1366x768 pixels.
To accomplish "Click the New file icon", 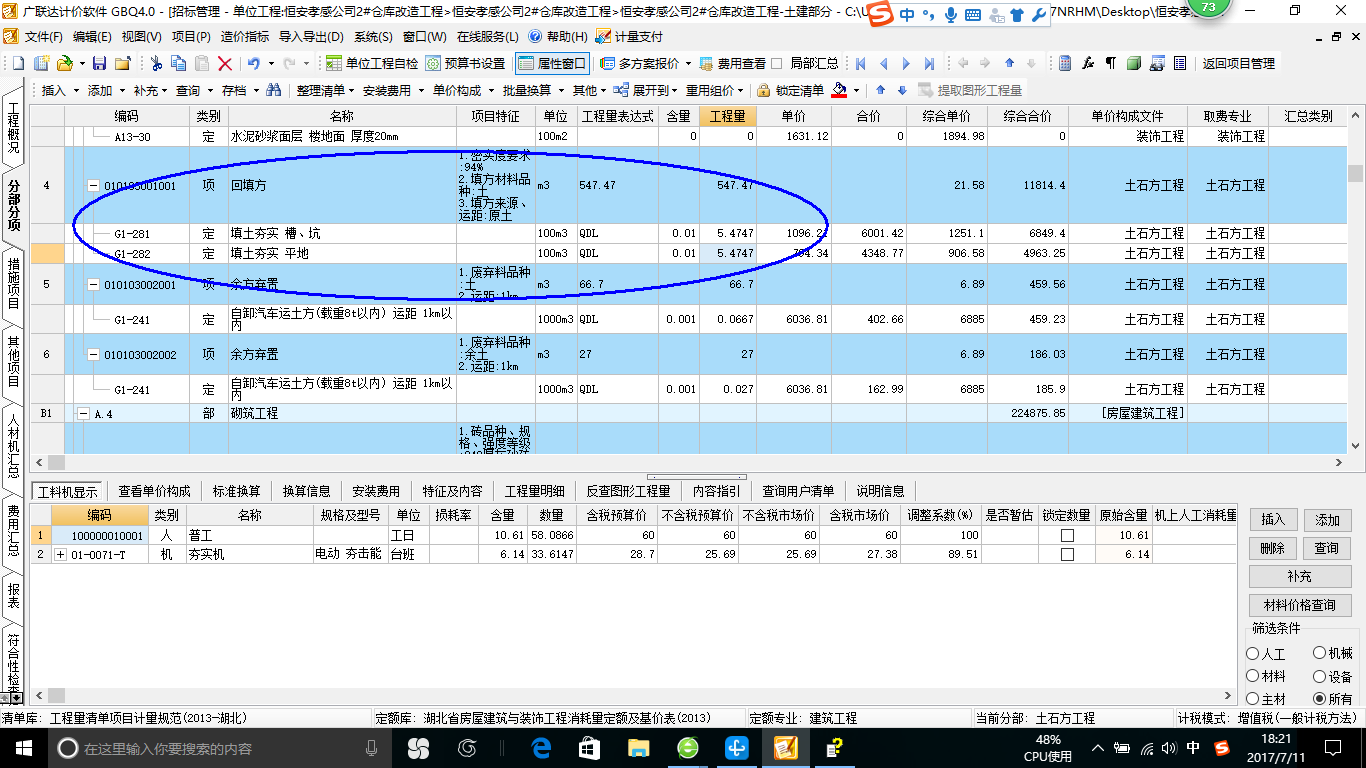I will point(18,63).
